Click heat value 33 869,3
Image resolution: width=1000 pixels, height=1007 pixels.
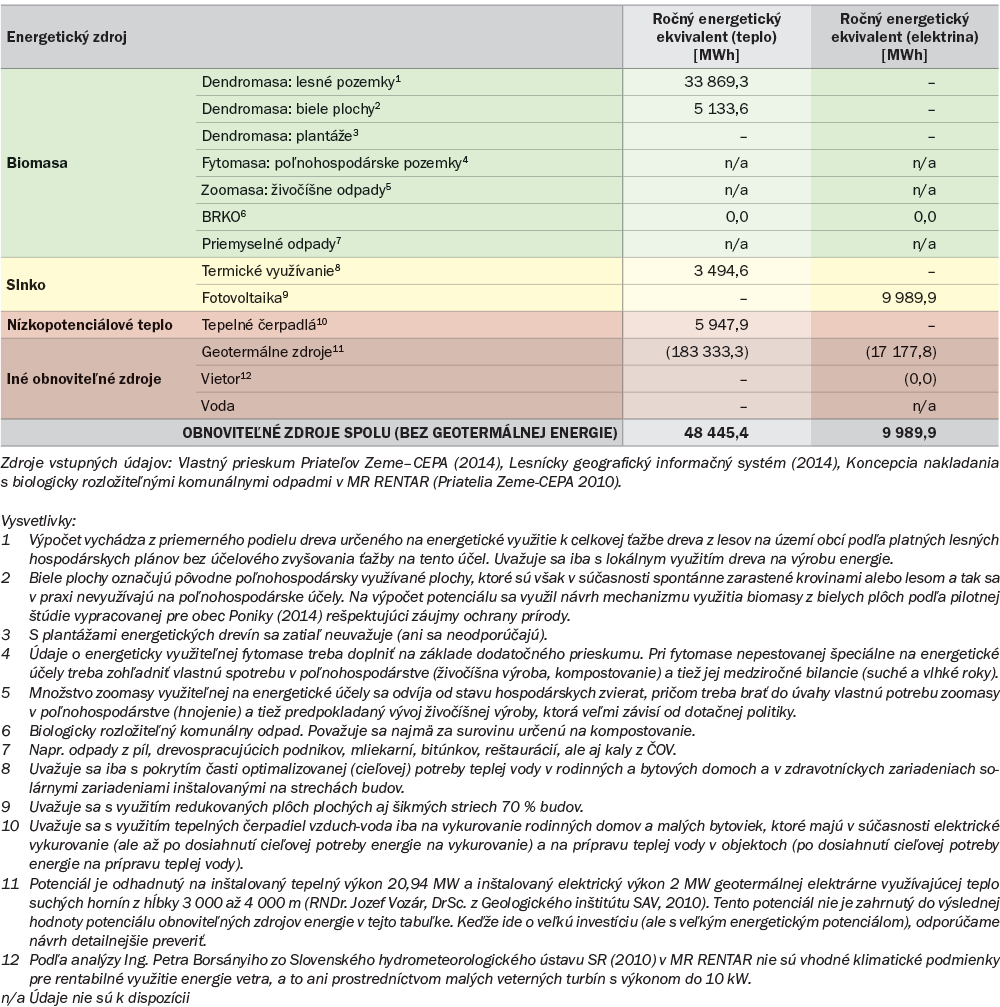coord(716,82)
